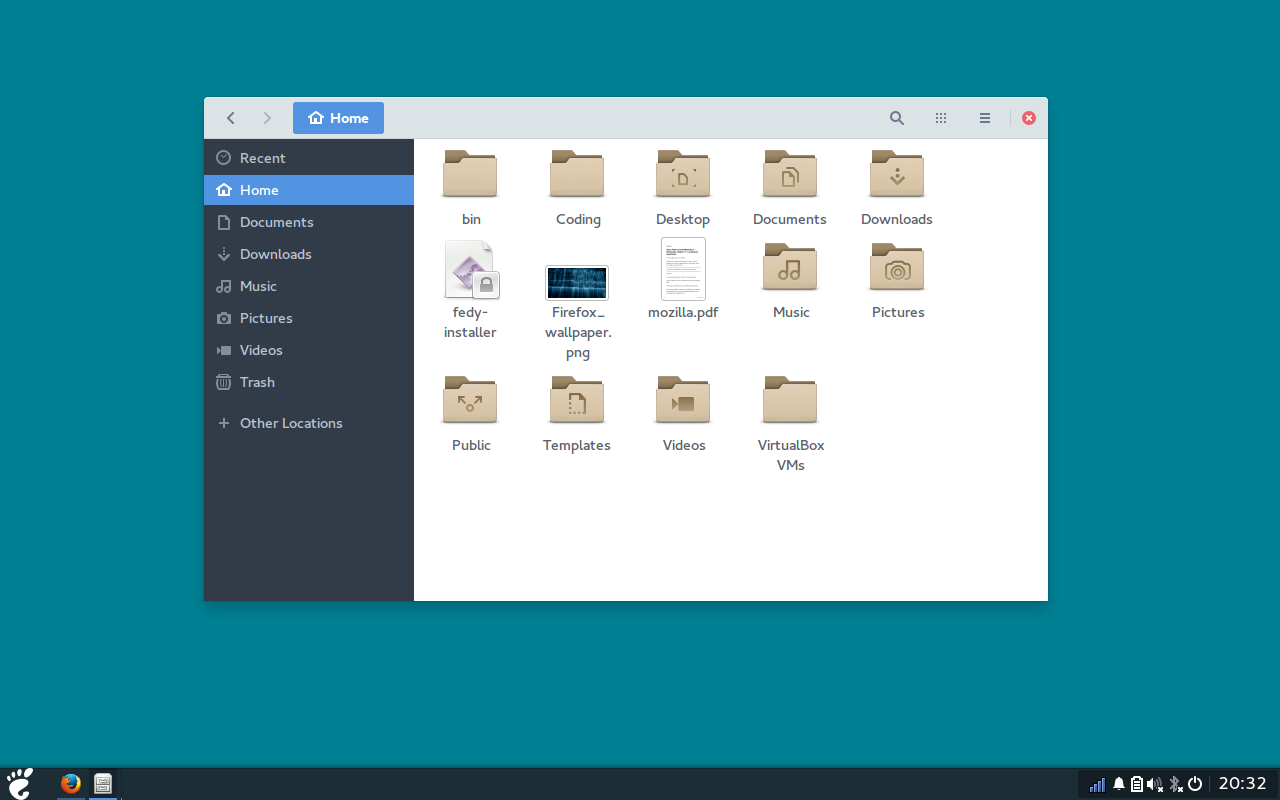Choose Other Locations in the sidebar
This screenshot has width=1280, height=800.
tap(309, 423)
